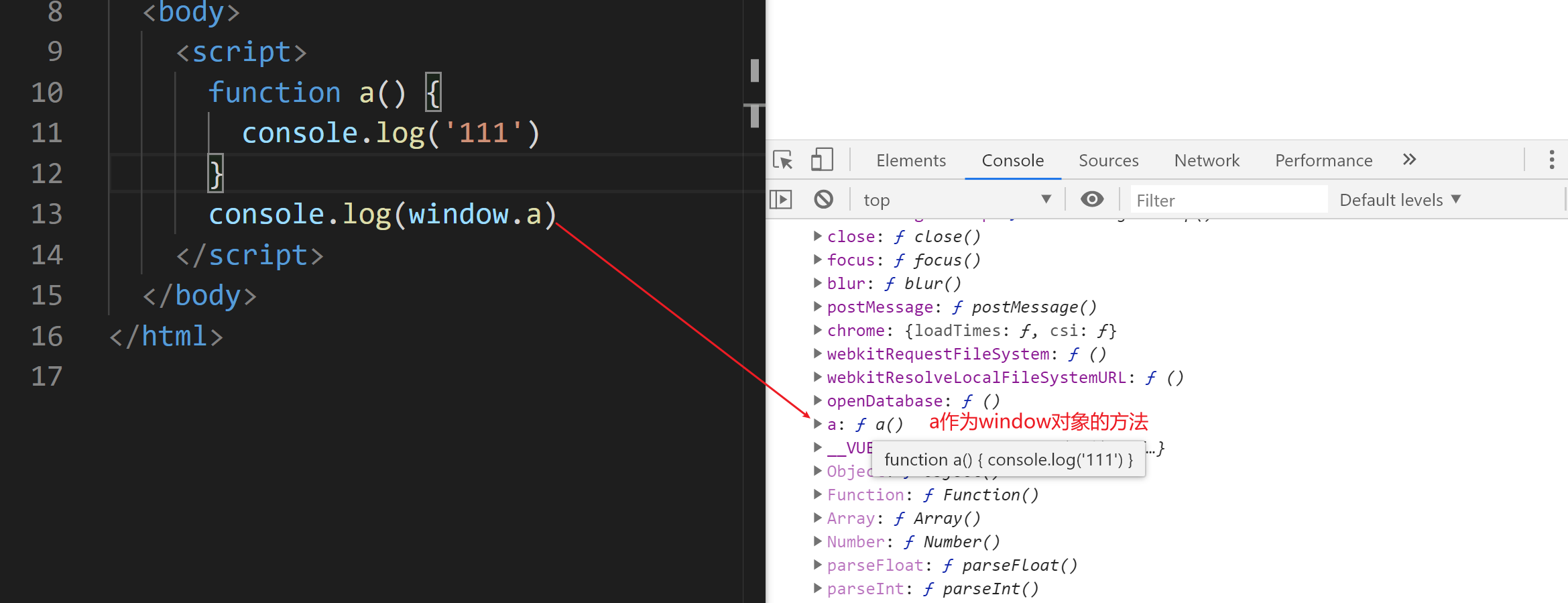Click the opening <script> tag
The height and width of the screenshot is (603, 1568).
click(241, 52)
